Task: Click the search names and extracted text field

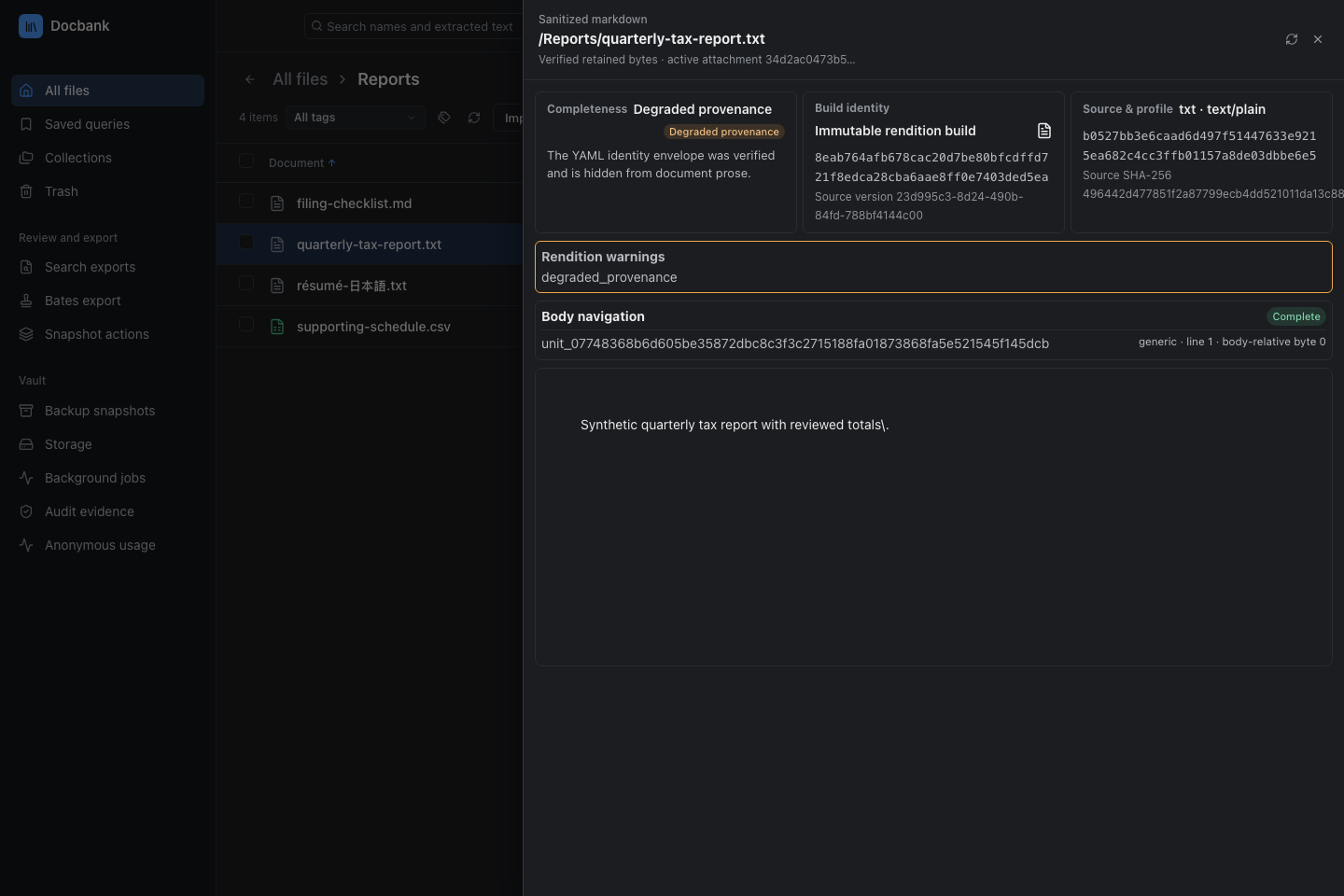Action: pyautogui.click(x=413, y=26)
